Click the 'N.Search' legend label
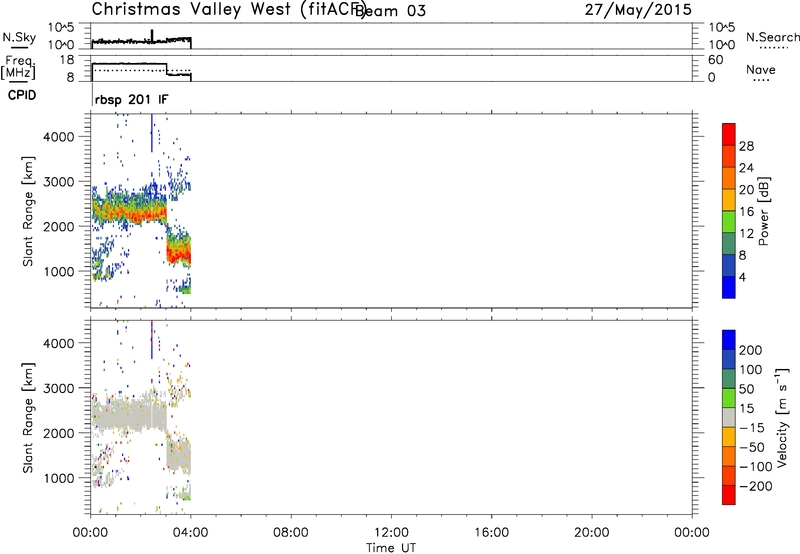 772,37
